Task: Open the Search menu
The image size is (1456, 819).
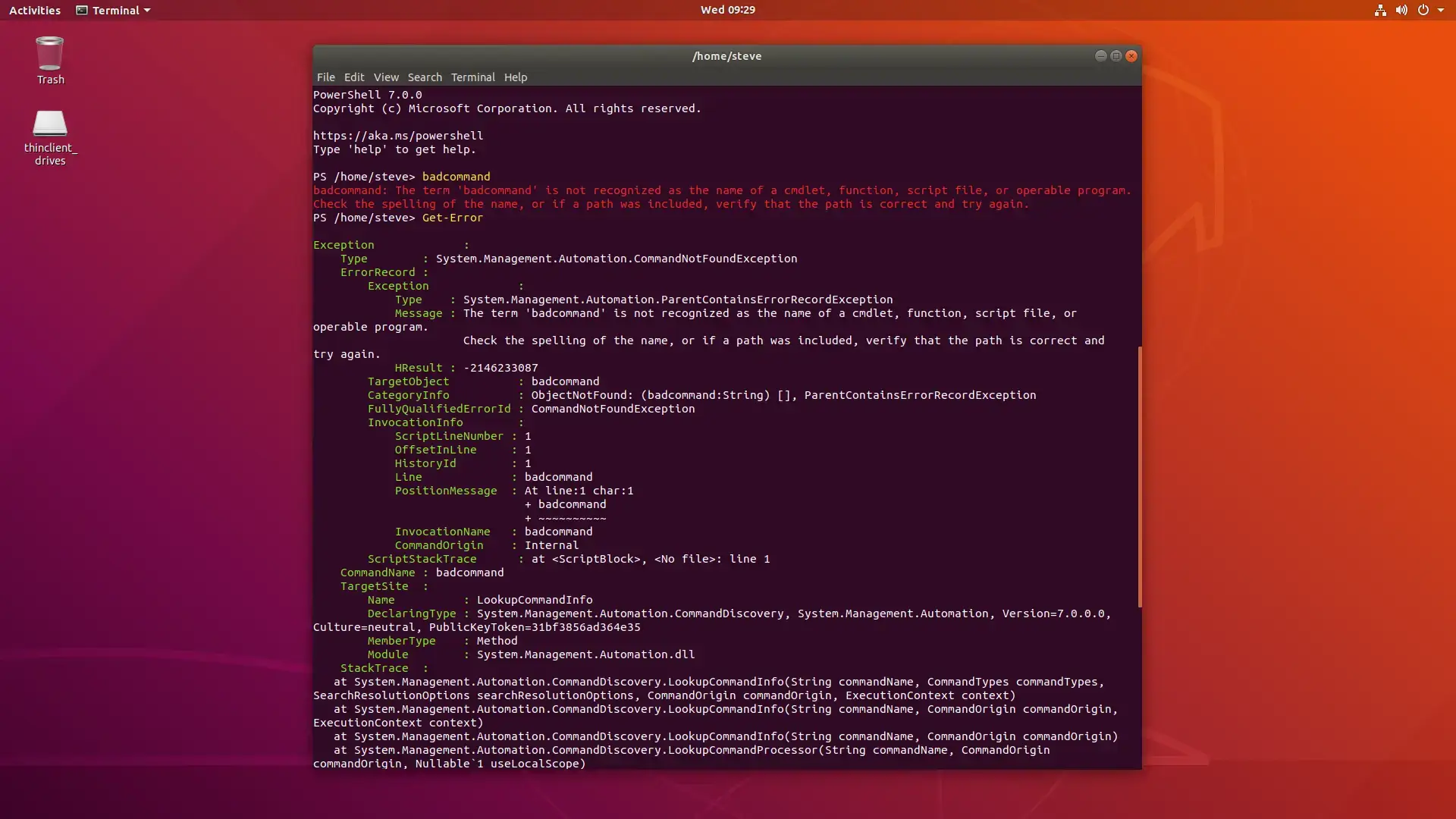Action: pyautogui.click(x=425, y=77)
